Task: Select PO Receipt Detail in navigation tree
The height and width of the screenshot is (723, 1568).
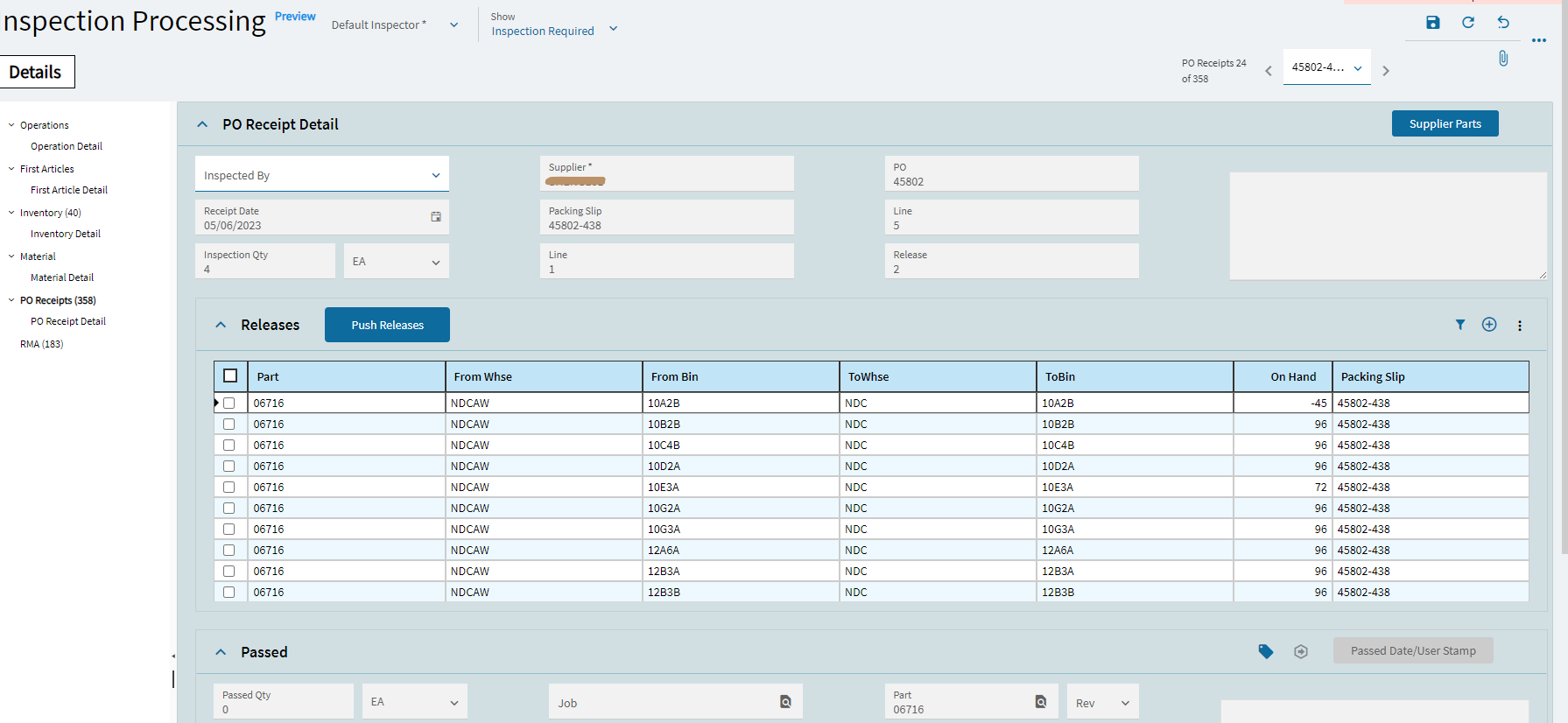Action: point(68,321)
